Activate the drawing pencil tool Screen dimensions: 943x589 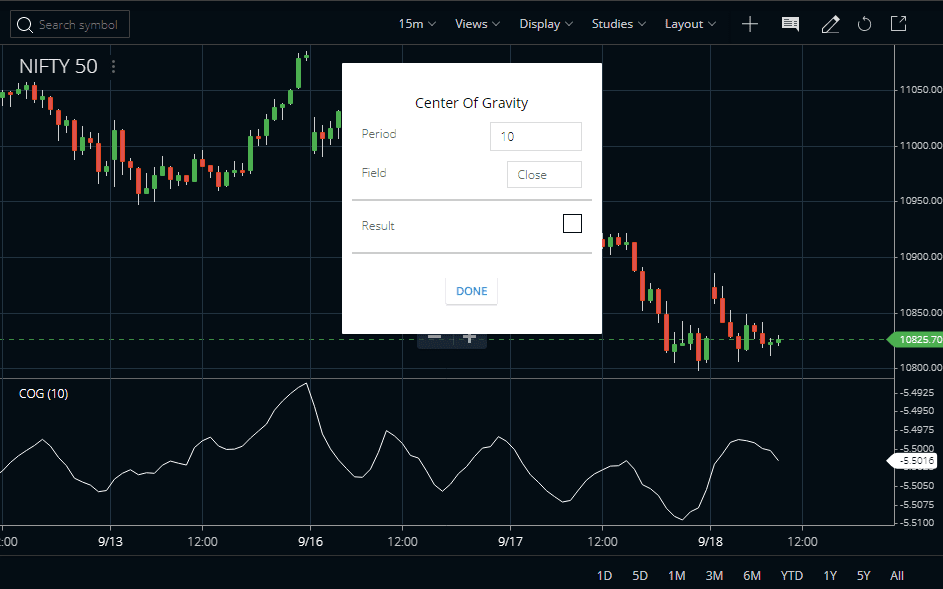pyautogui.click(x=831, y=24)
